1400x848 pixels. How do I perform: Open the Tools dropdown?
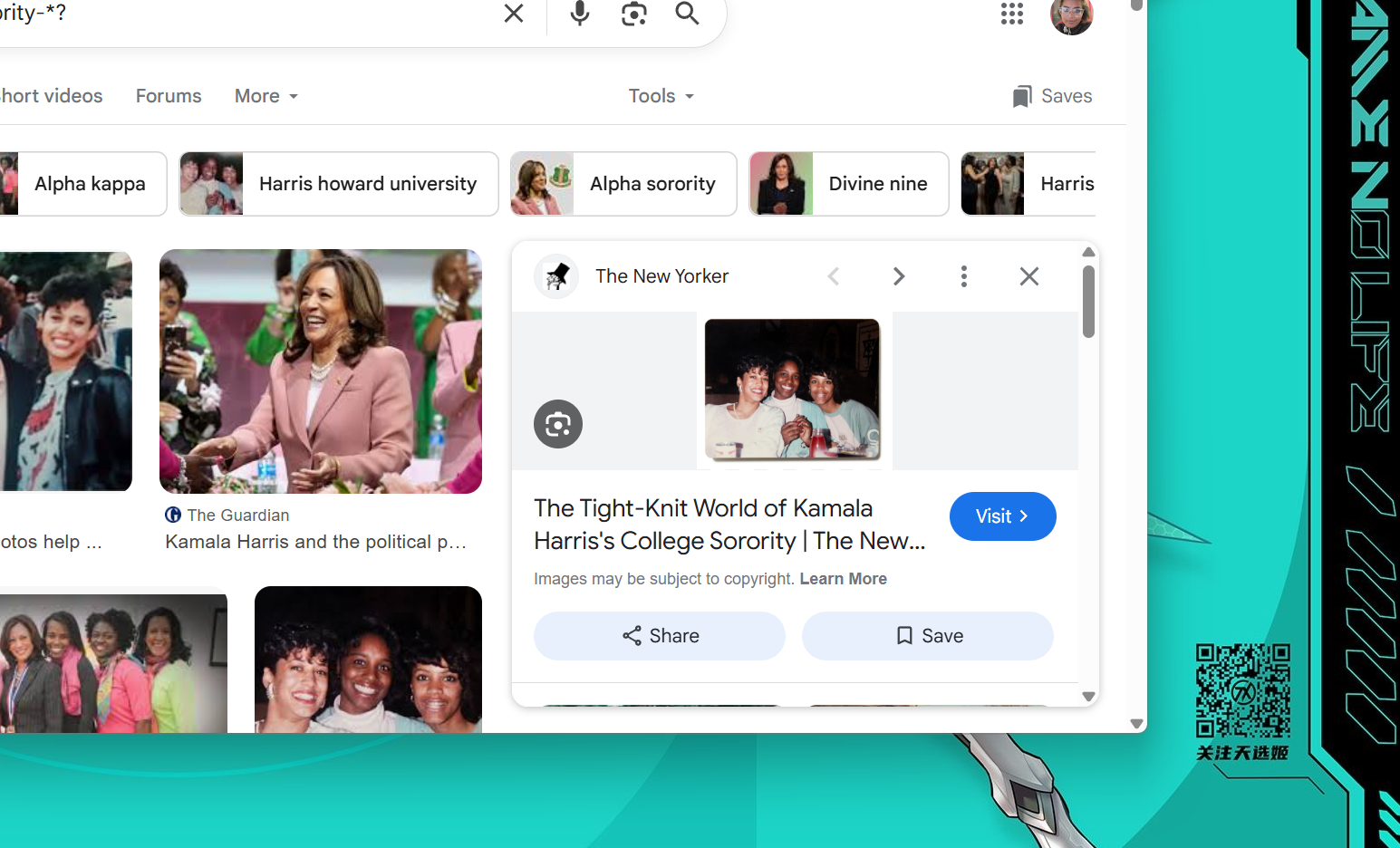coord(661,96)
